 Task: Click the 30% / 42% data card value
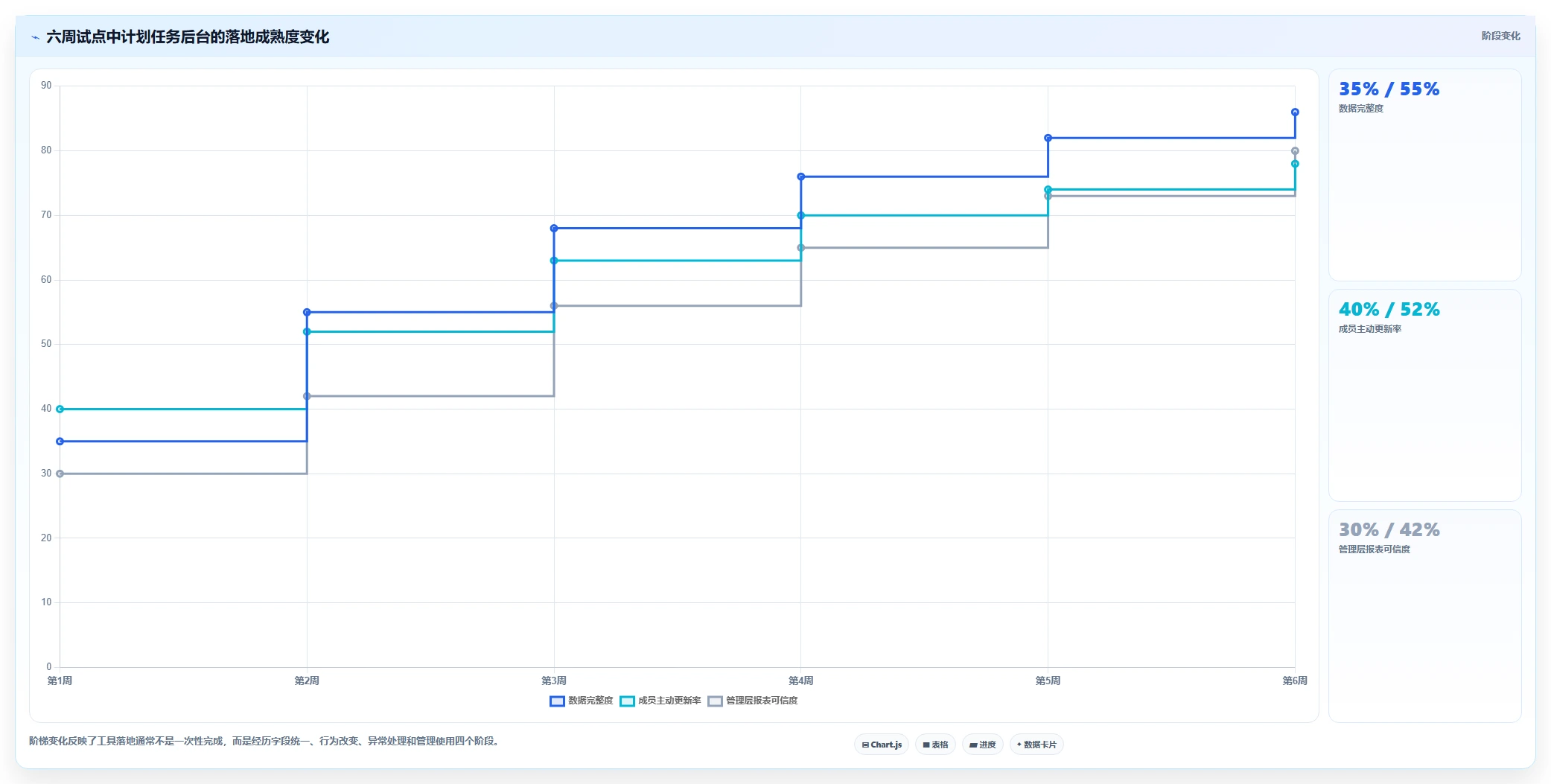1389,530
